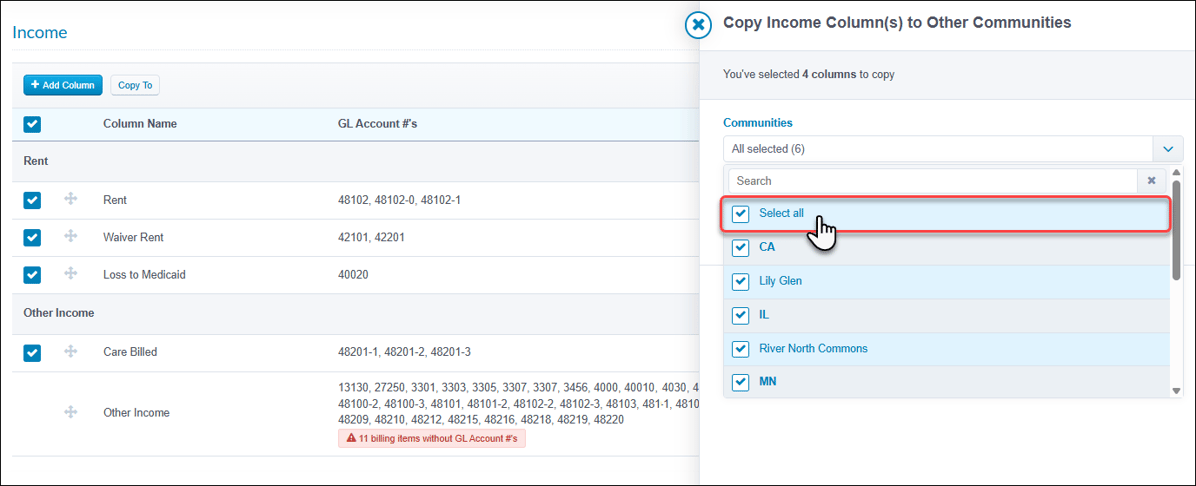Click drag handle icon for Waiver Rent
The width and height of the screenshot is (1196, 486).
71,237
